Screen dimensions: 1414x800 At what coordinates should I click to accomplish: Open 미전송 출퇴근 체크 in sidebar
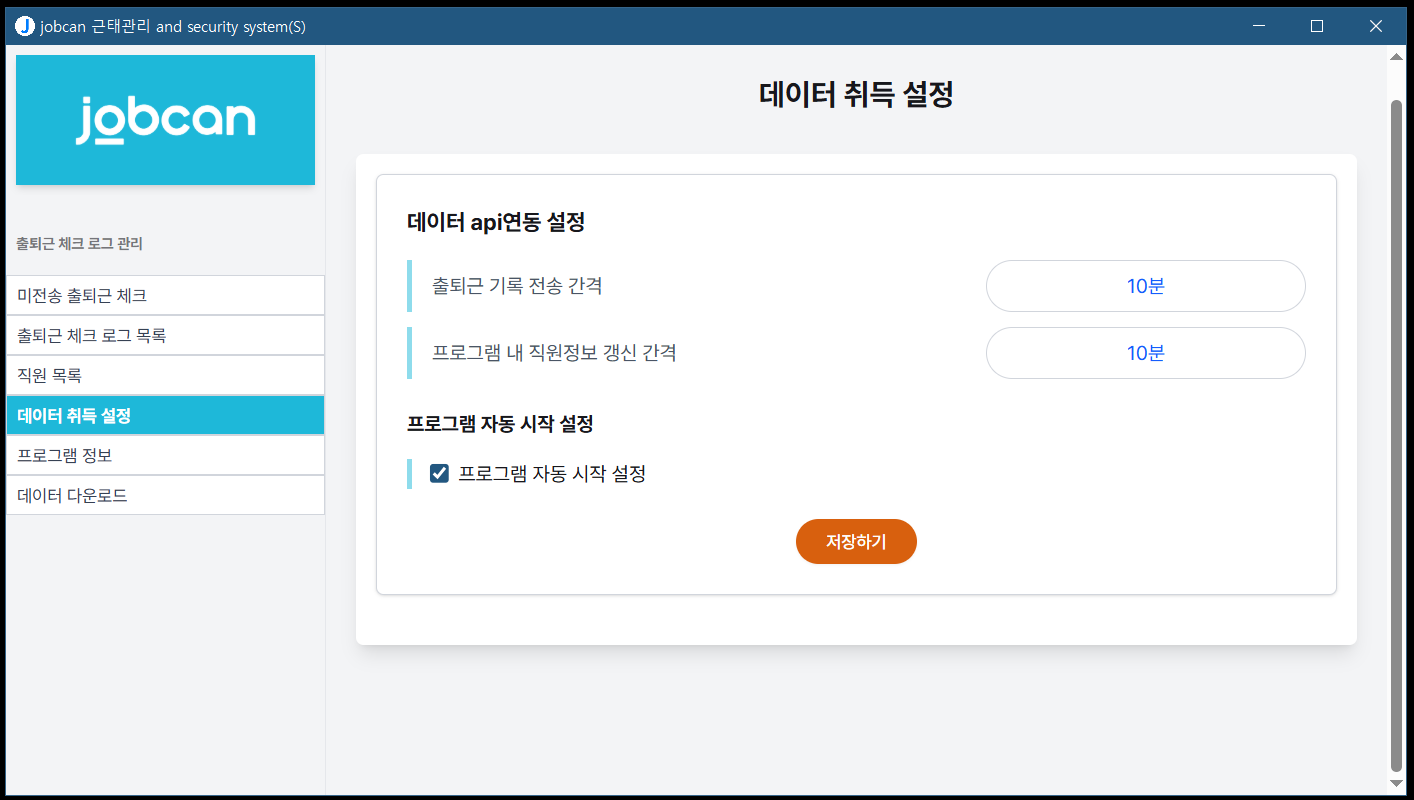click(x=165, y=295)
